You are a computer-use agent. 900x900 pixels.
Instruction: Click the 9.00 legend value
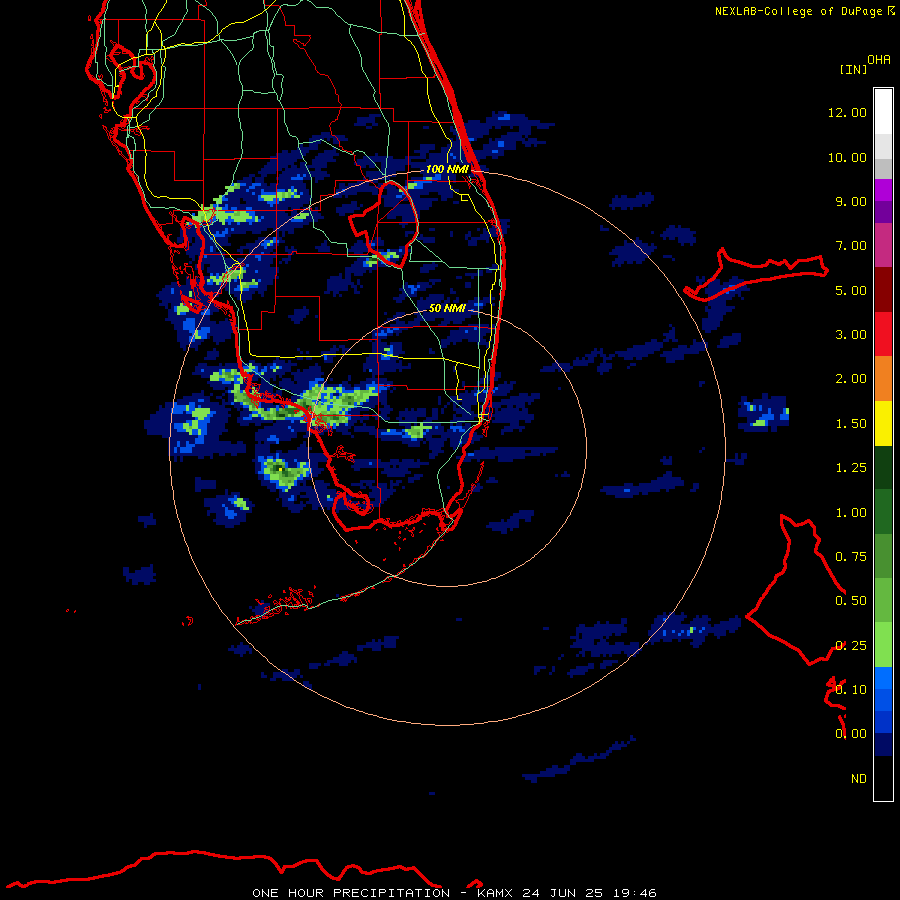pos(851,201)
